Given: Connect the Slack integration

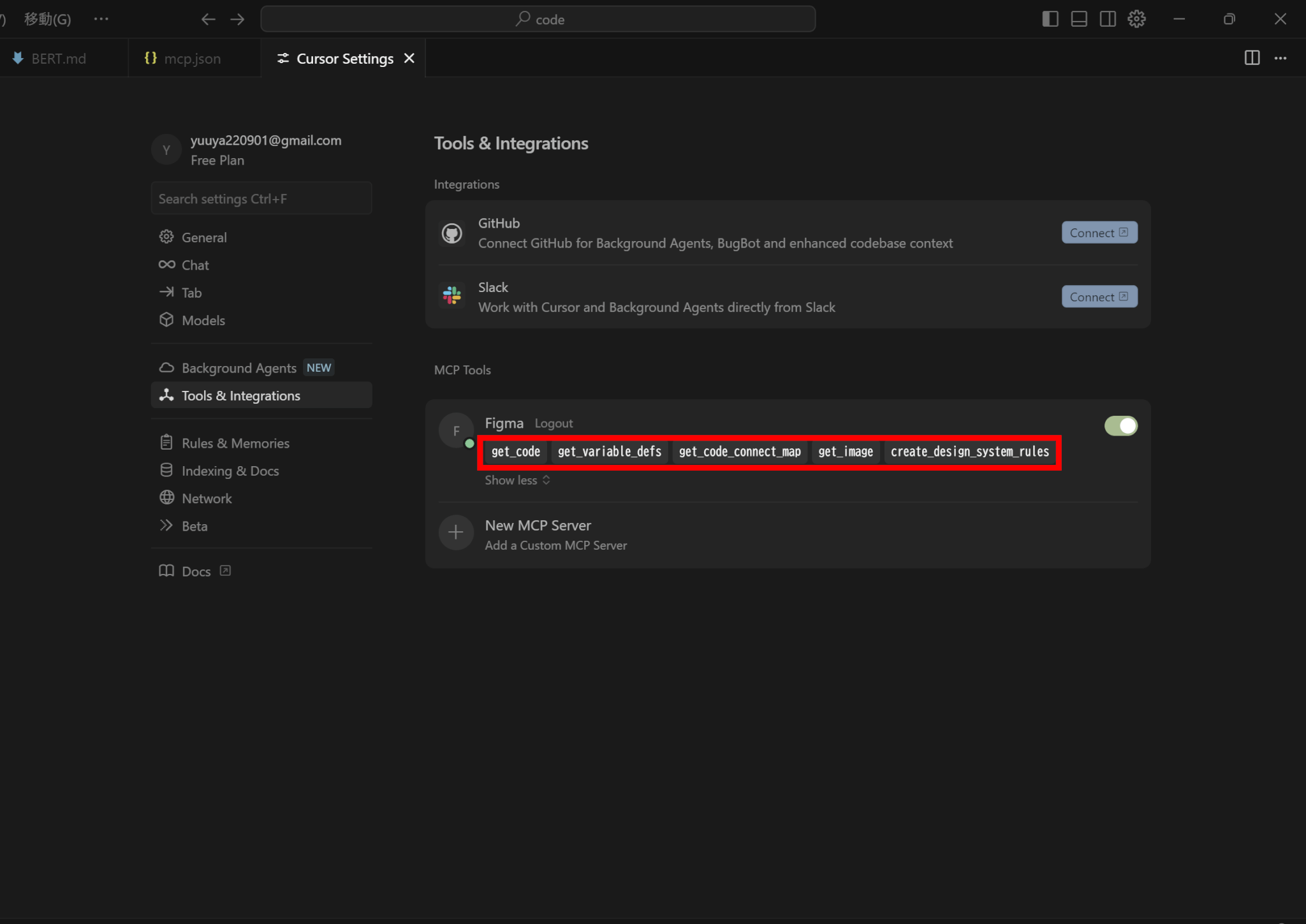Looking at the screenshot, I should coord(1099,297).
